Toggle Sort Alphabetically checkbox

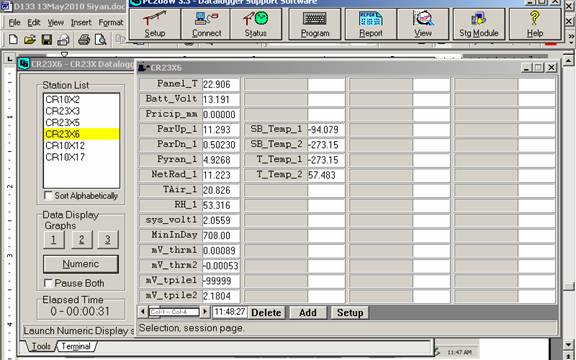click(x=48, y=195)
